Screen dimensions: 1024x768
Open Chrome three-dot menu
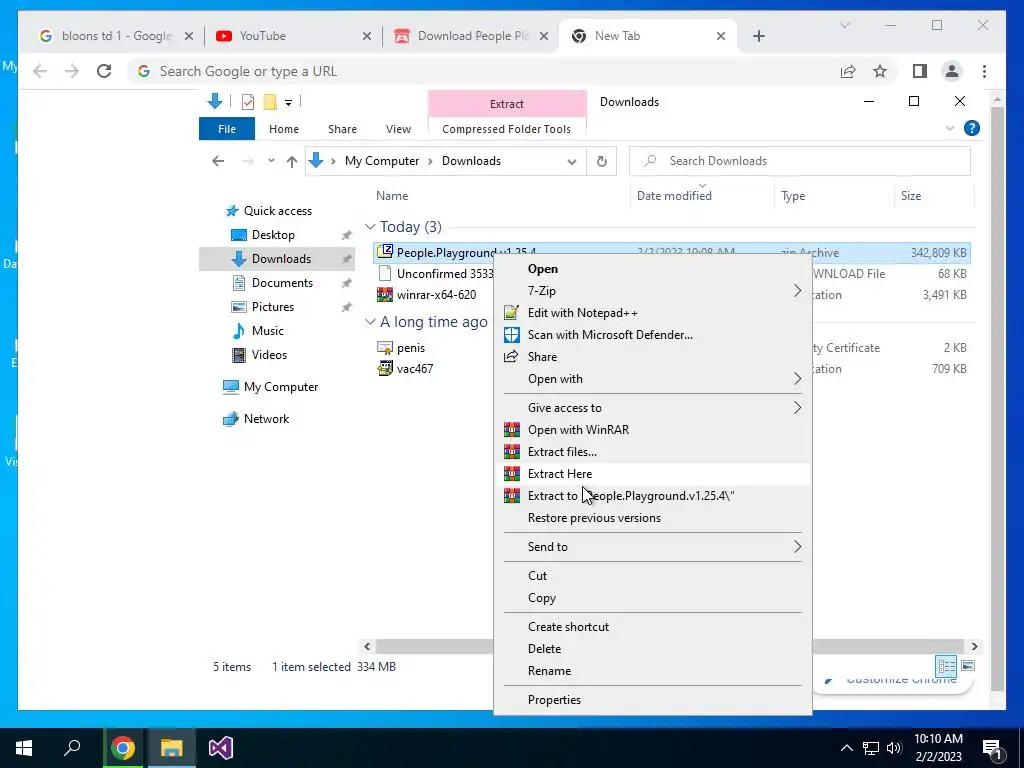pyautogui.click(x=984, y=71)
